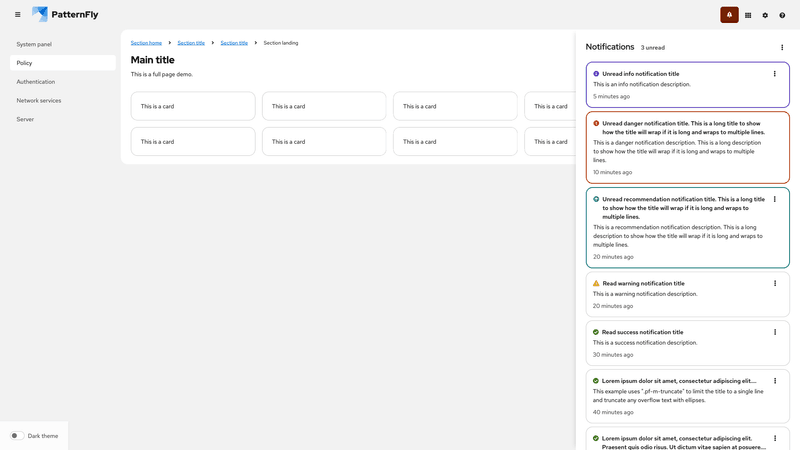
Task: Toggle the Dark theme switch
Action: (x=17, y=436)
